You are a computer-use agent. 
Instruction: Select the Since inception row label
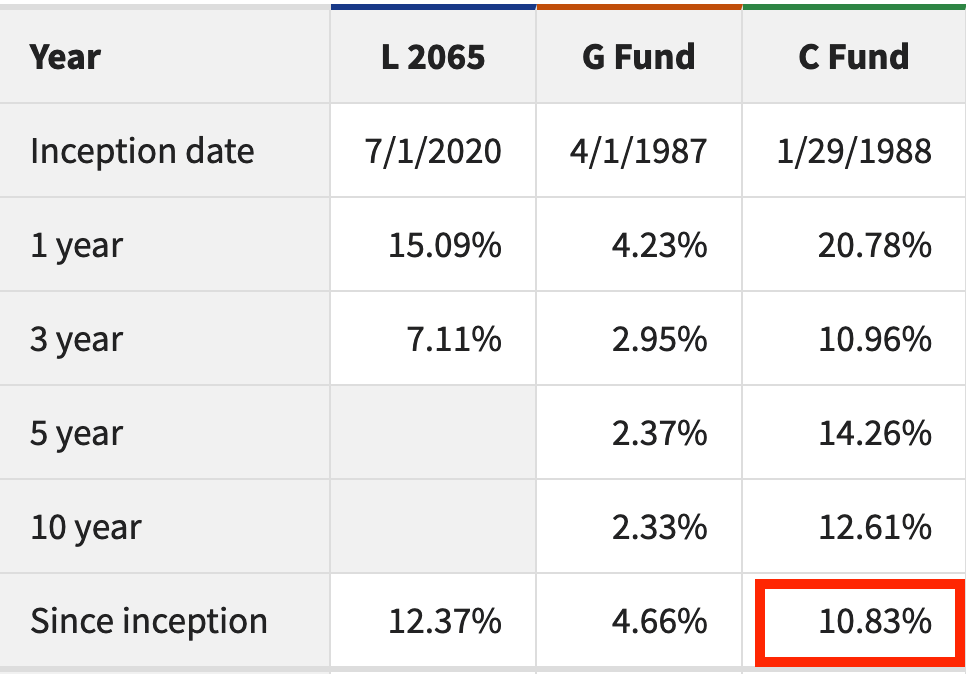[149, 621]
